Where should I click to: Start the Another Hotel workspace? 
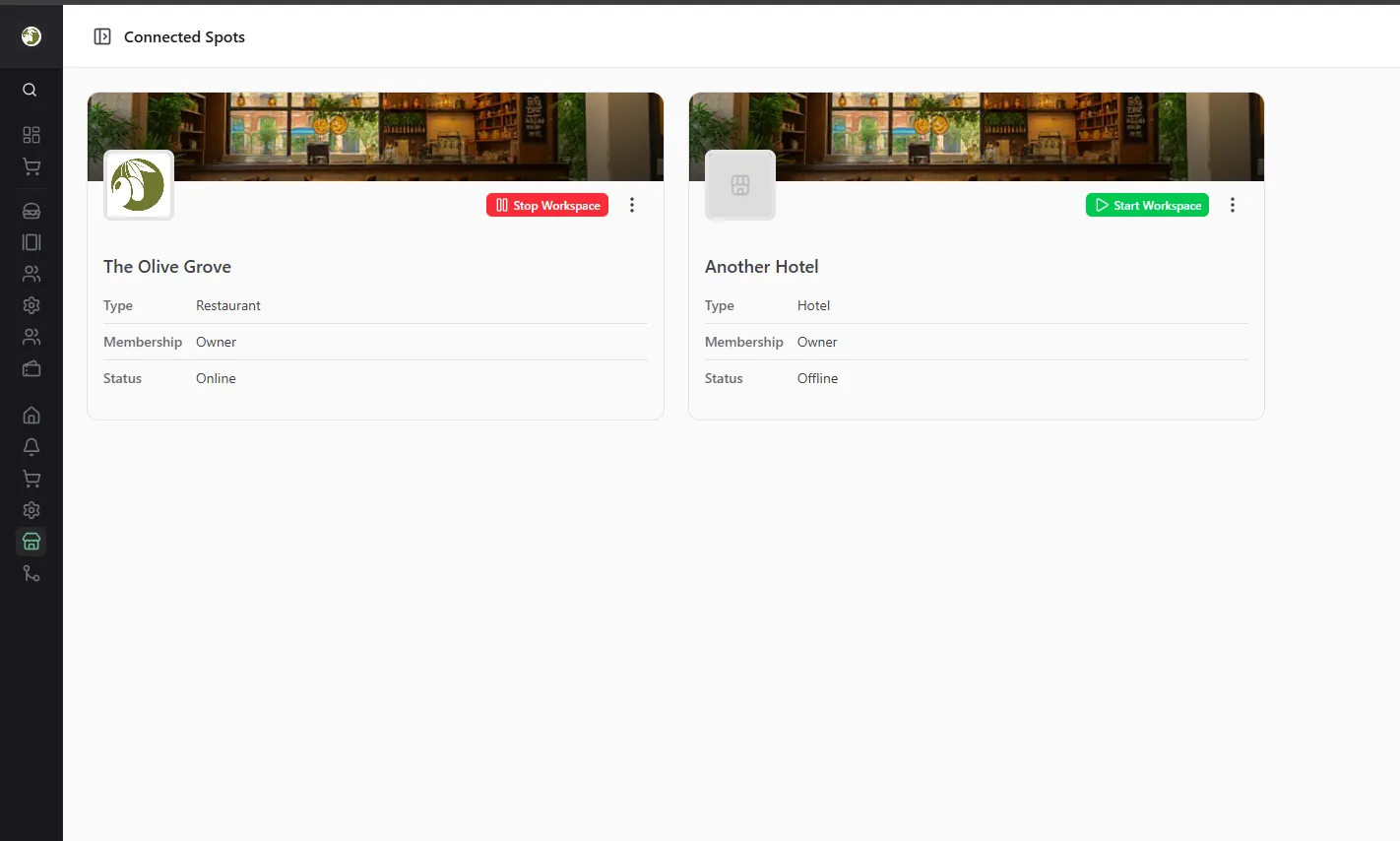[x=1147, y=205]
